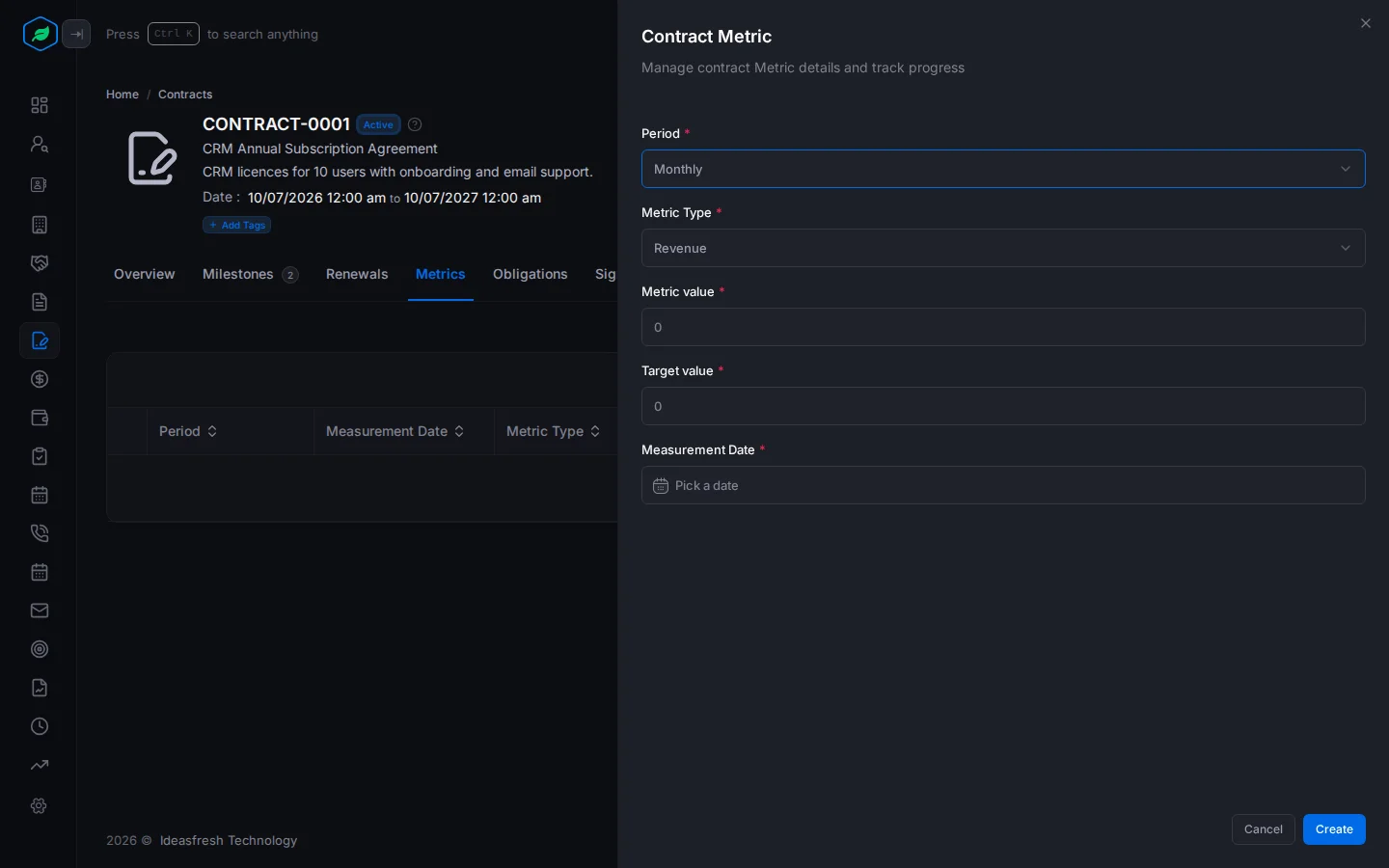
Task: Open the contacts address book icon
Action: [40, 184]
